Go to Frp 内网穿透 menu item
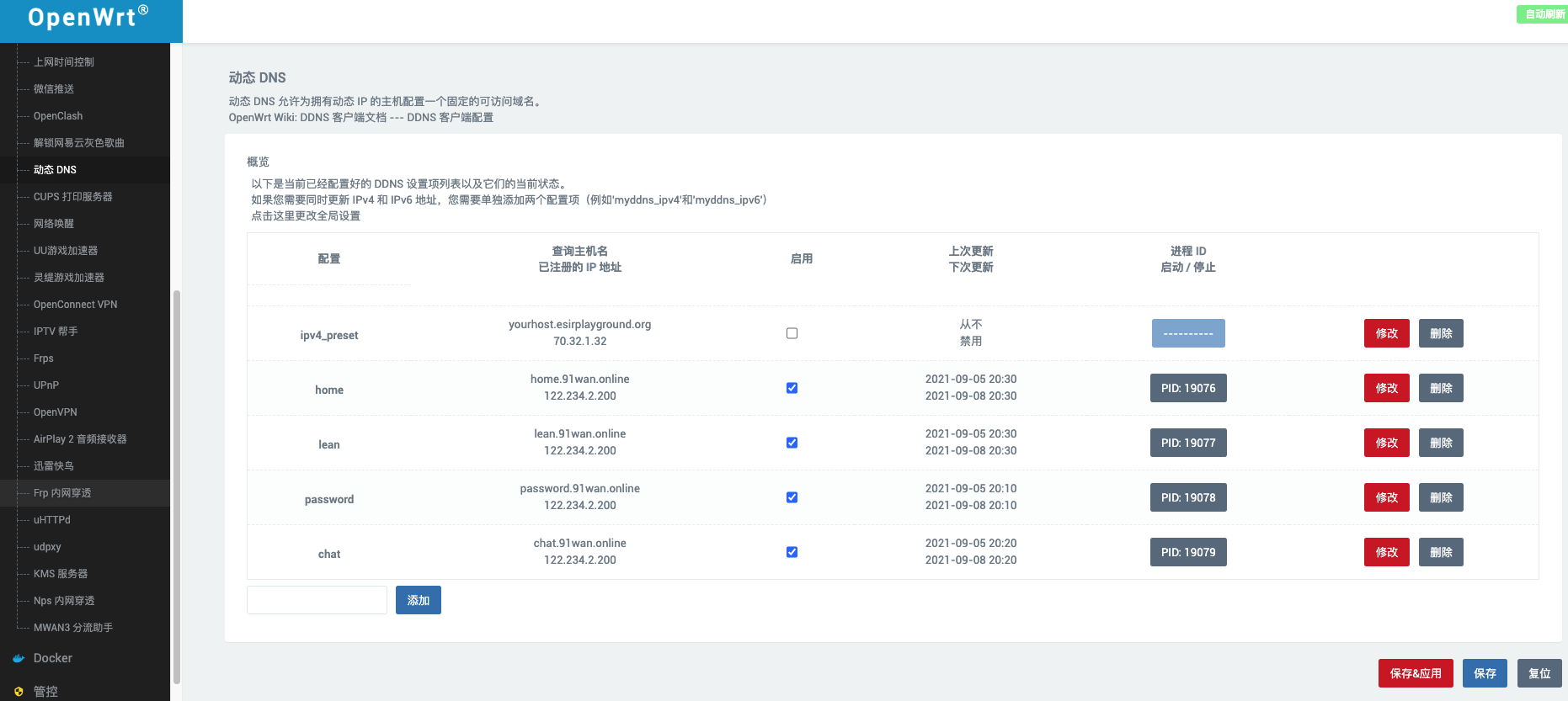This screenshot has height=701, width=1568. [62, 493]
